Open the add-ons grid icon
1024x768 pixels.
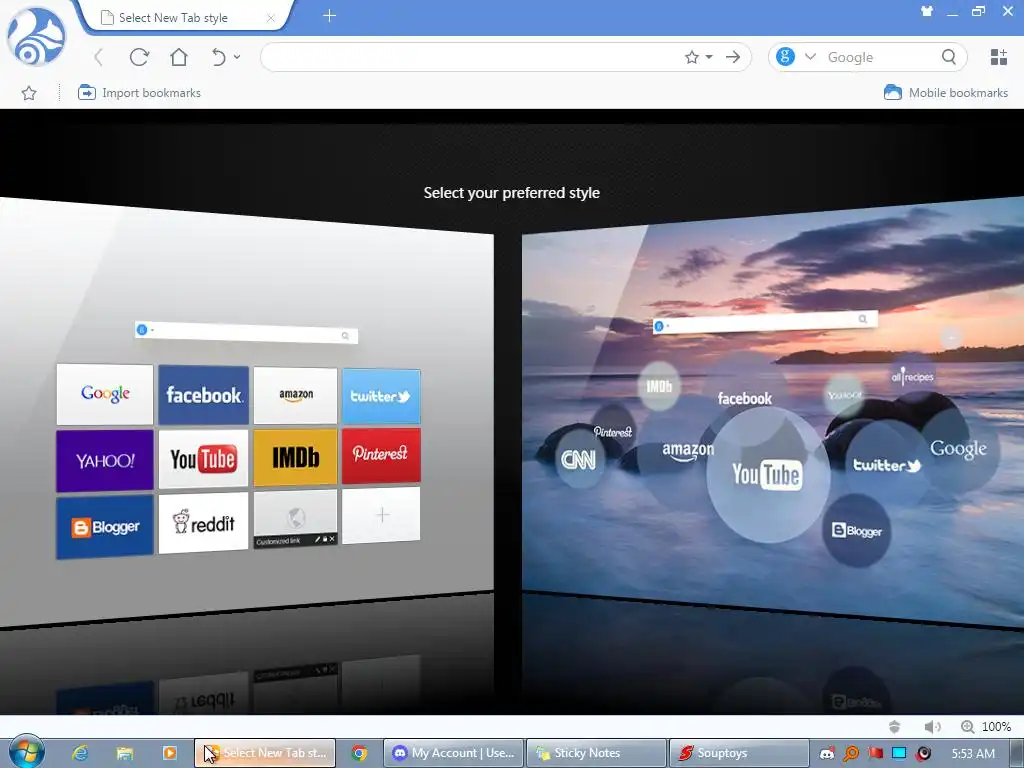click(x=999, y=57)
